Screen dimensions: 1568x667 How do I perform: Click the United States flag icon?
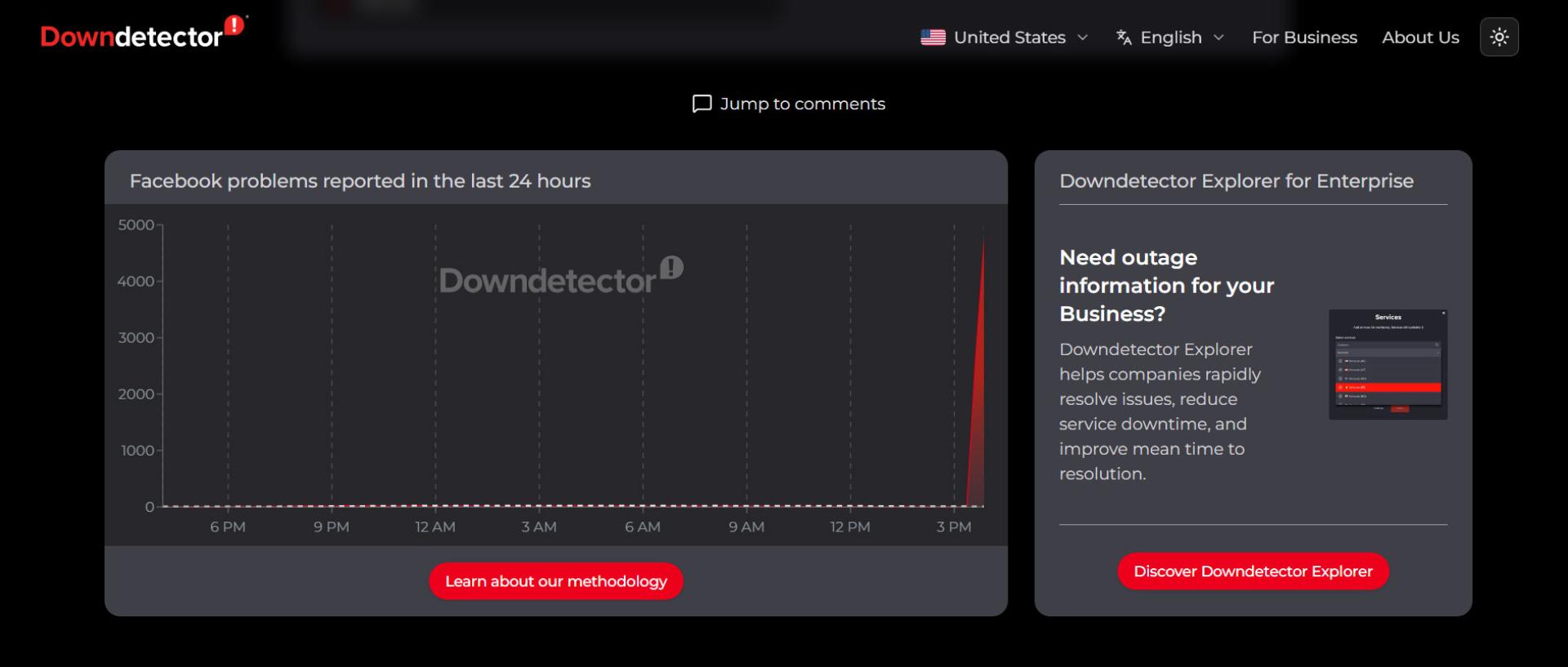pyautogui.click(x=933, y=38)
